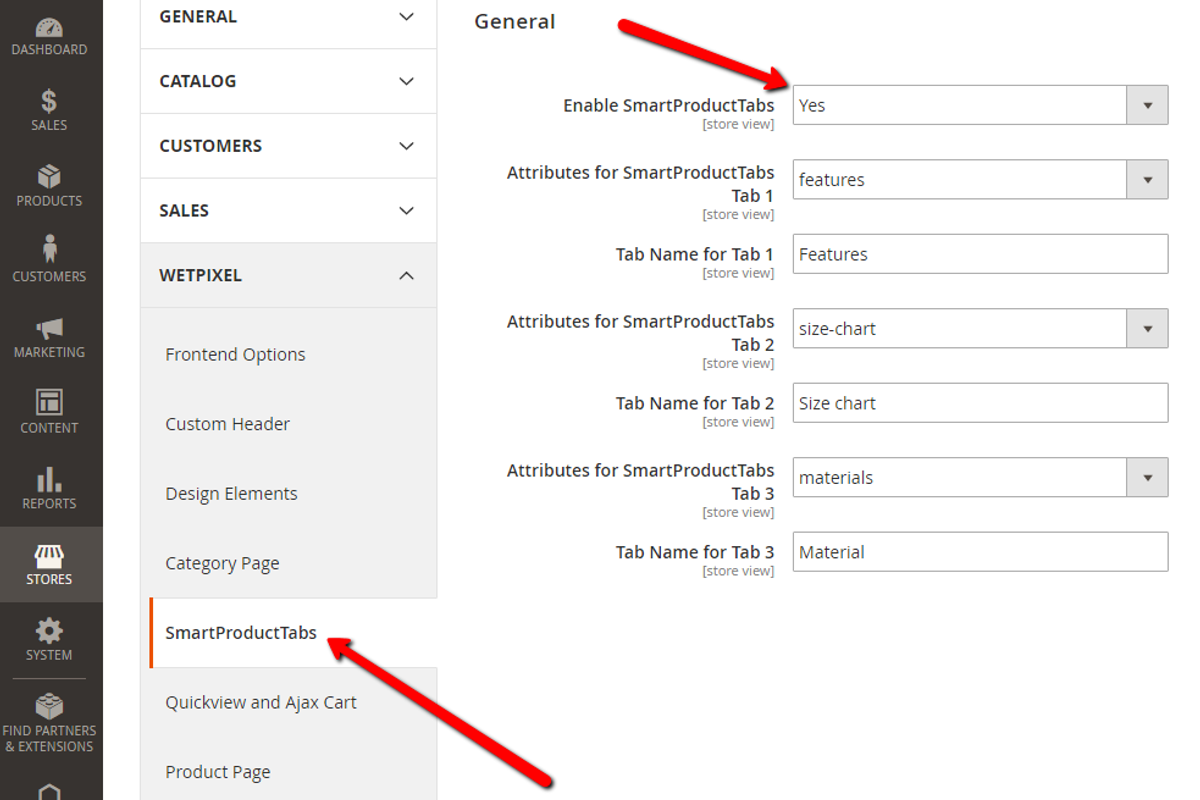1200x800 pixels.
Task: Click Attributes for SmartProductTabs Tab 2 label
Action: pos(641,333)
